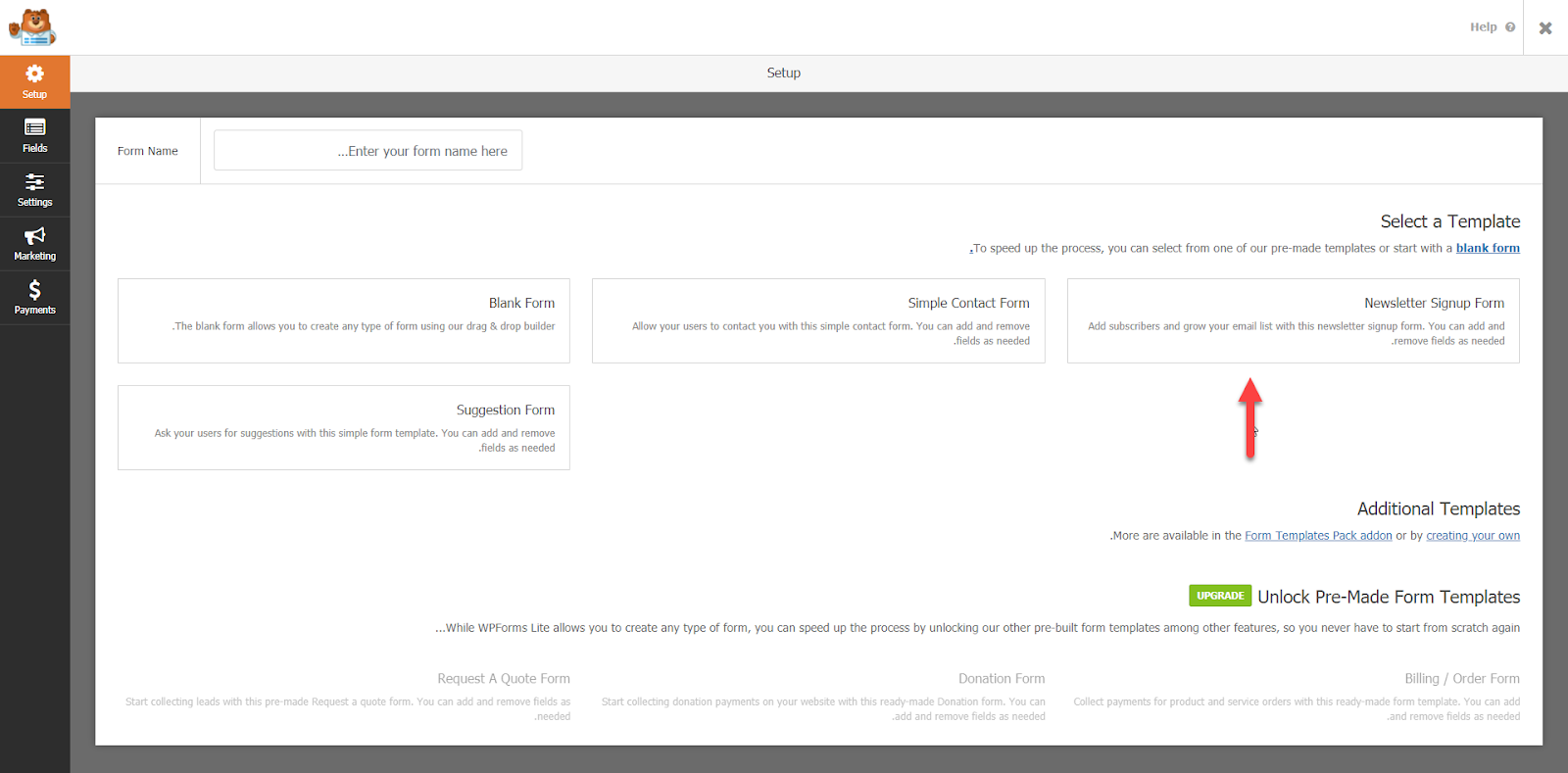This screenshot has height=773, width=1568.
Task: Click the form name input field
Action: [x=367, y=150]
